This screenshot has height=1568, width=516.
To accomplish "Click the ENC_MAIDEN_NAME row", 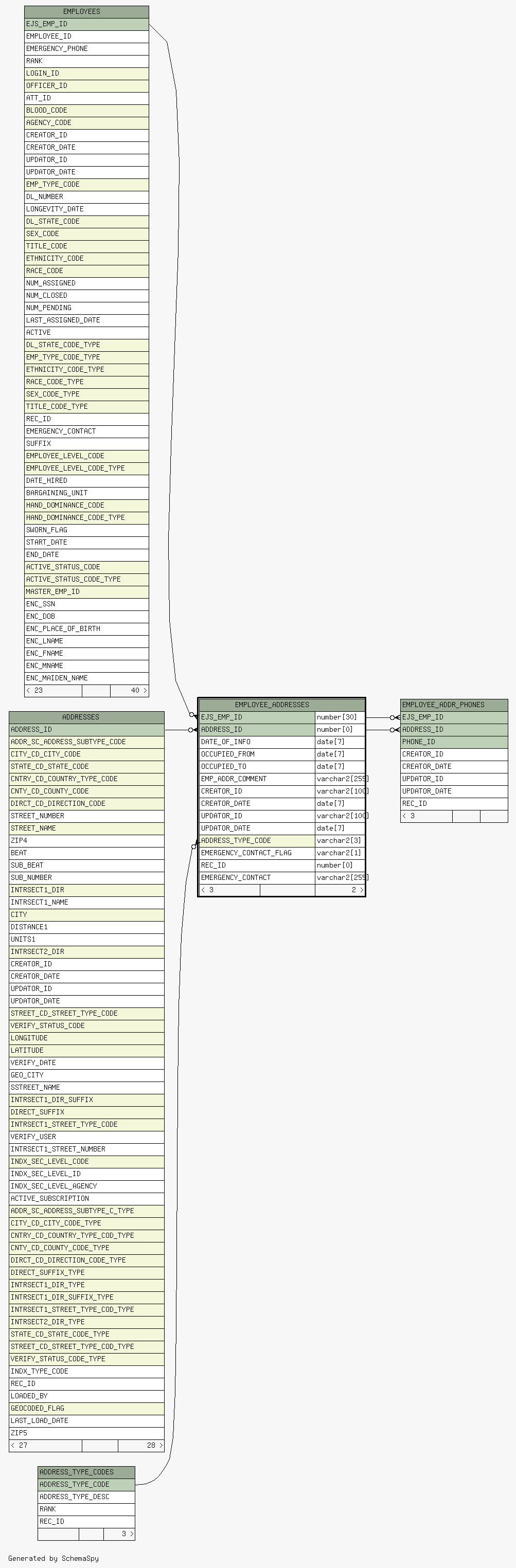I will [x=86, y=678].
